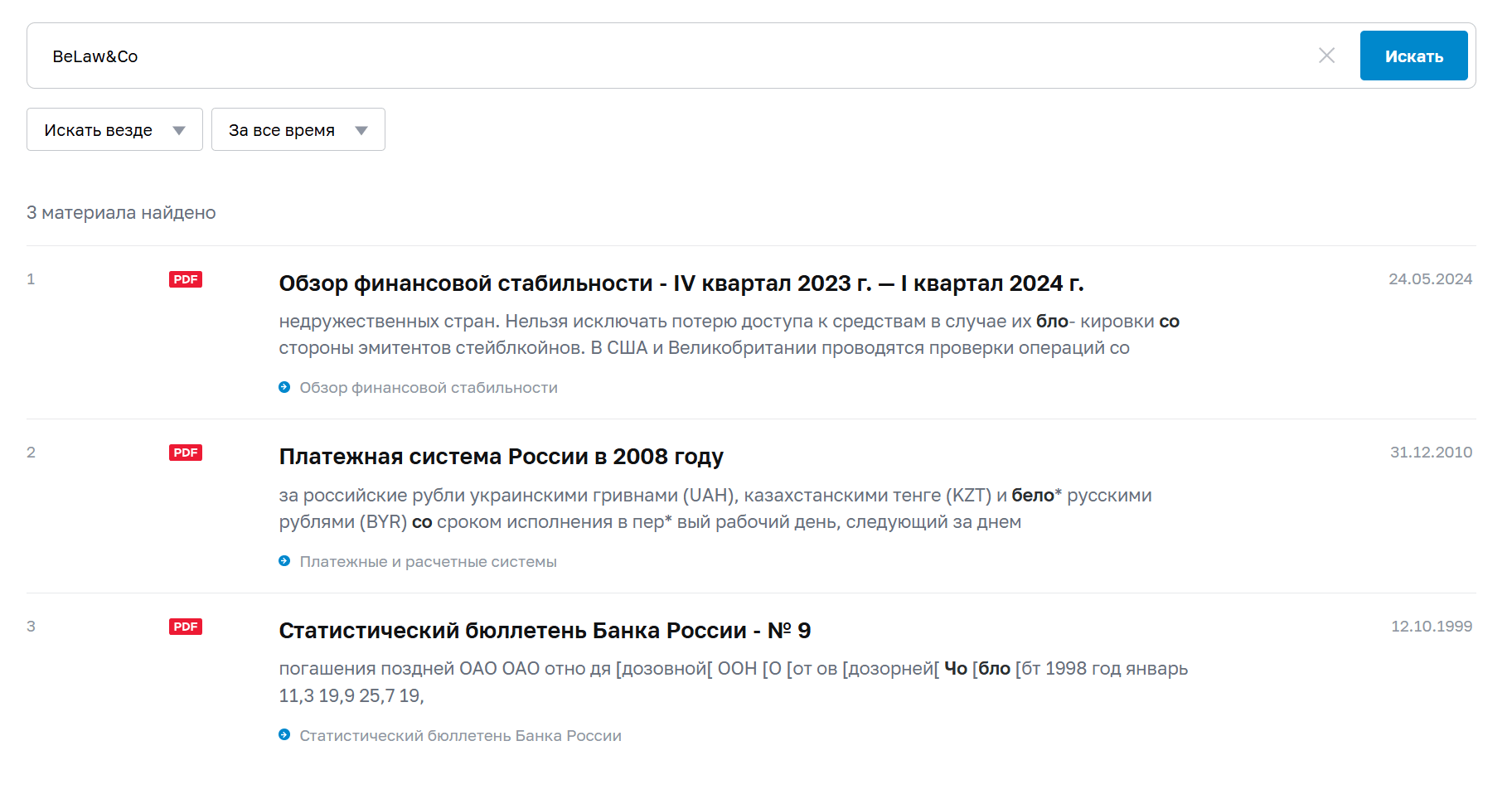Follow Платежные и расчетные системы category link

point(428,562)
